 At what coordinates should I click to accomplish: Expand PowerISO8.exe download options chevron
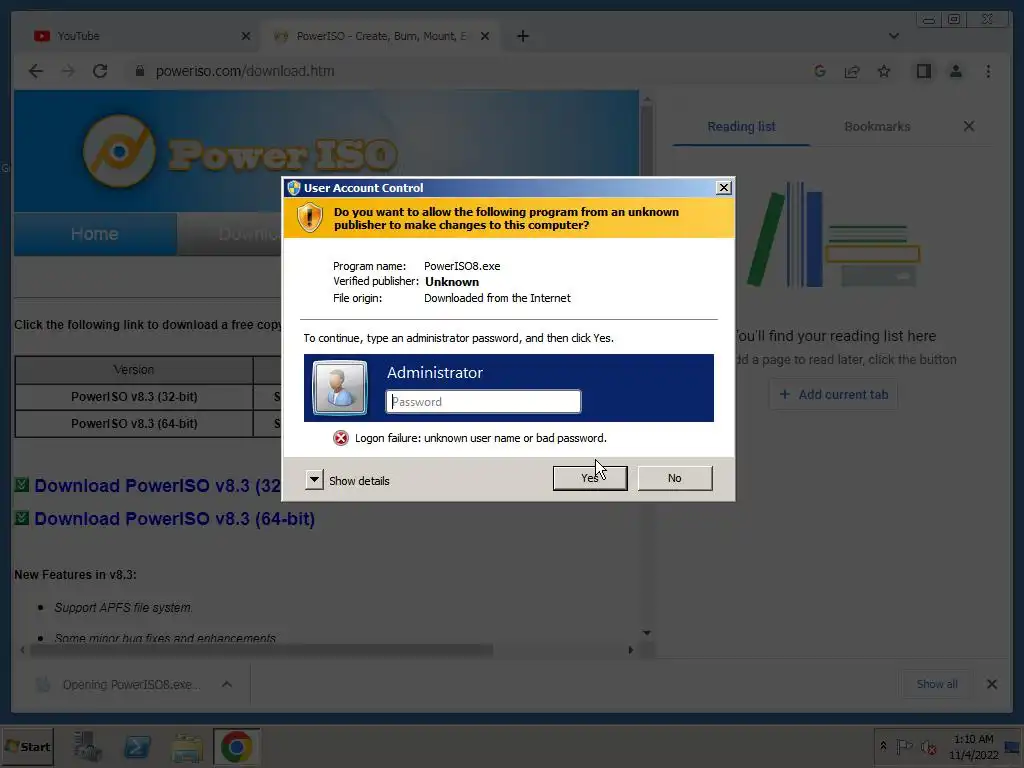click(x=227, y=684)
